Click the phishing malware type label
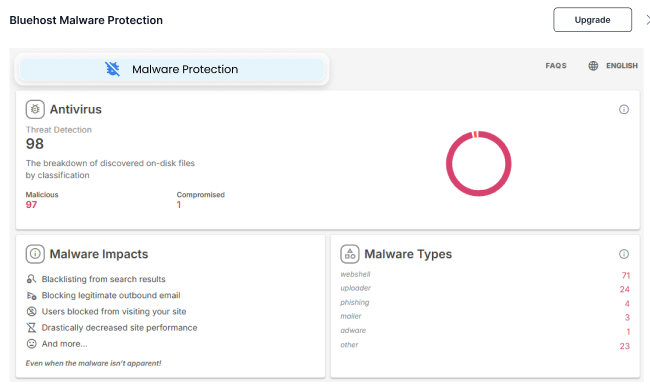This screenshot has height=391, width=650. (x=354, y=303)
